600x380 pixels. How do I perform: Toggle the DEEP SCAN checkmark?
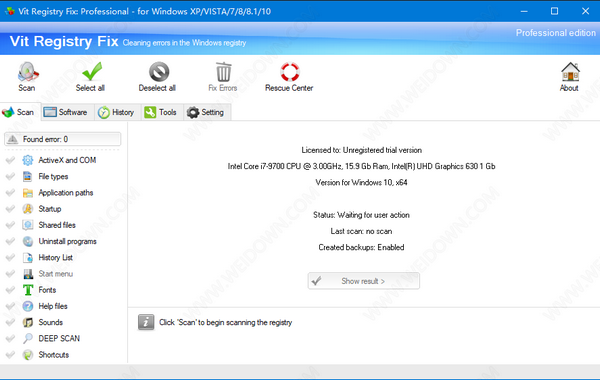pos(10,339)
